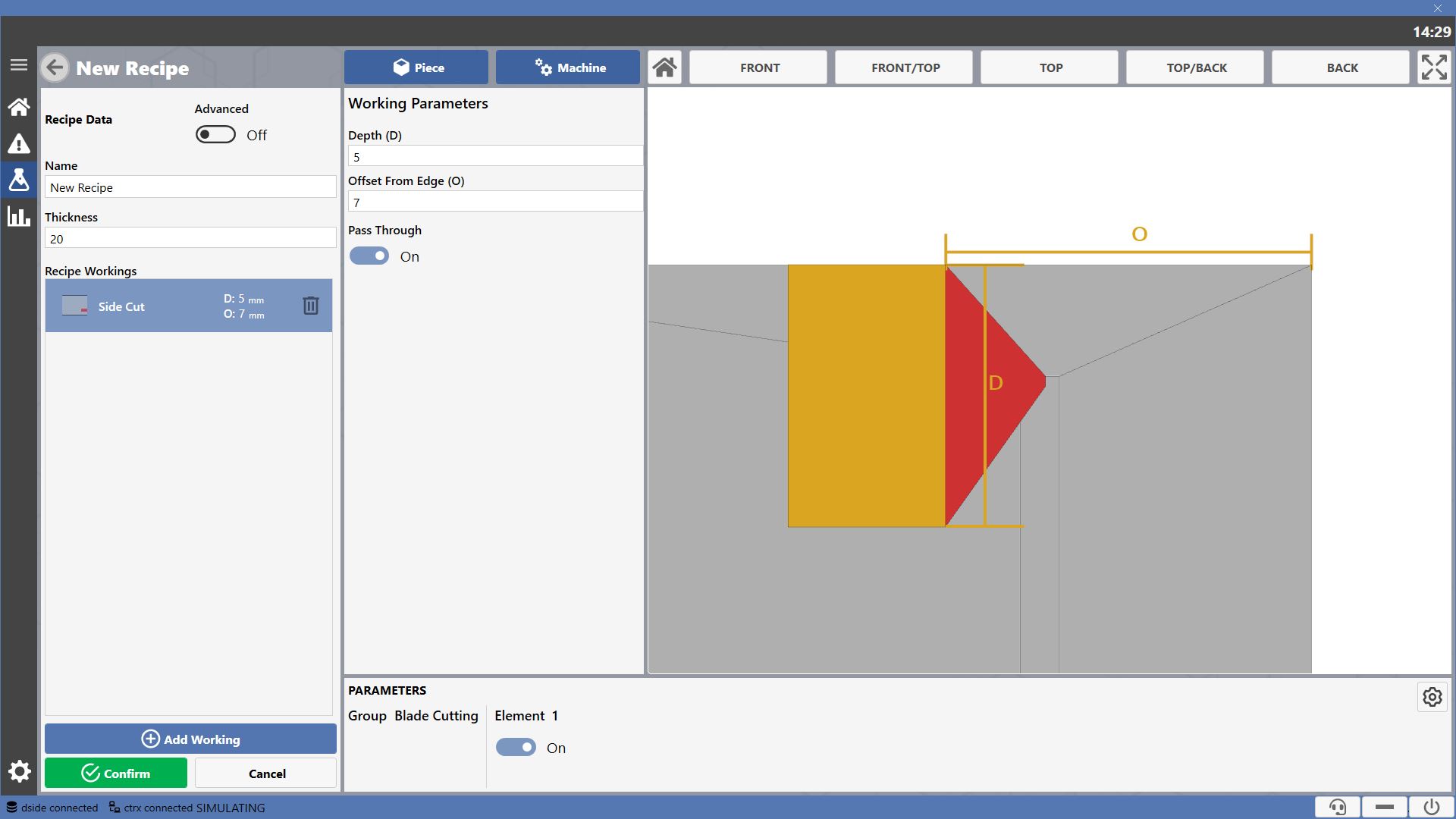The image size is (1456, 819).
Task: Click the Add Working button
Action: coord(190,739)
